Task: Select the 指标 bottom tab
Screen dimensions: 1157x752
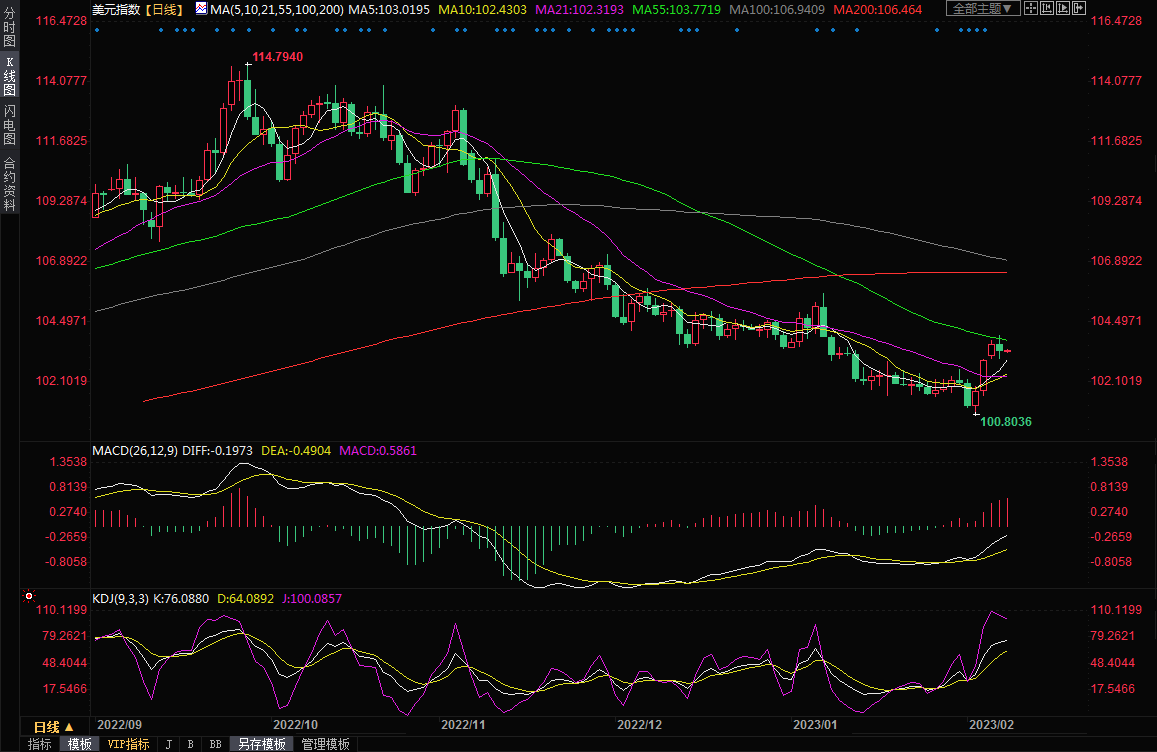Action: click(39, 744)
